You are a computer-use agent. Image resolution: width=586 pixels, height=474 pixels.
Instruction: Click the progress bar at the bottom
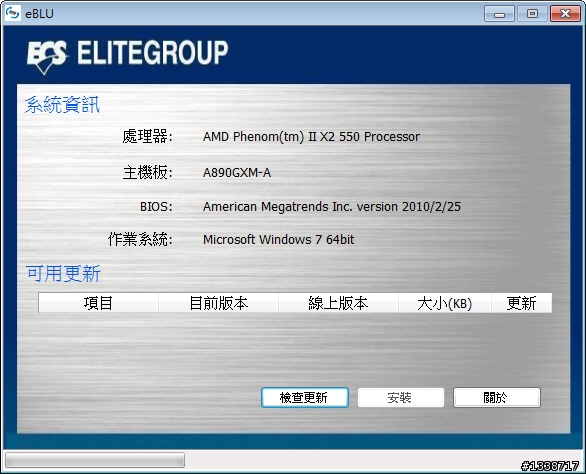tap(95, 460)
